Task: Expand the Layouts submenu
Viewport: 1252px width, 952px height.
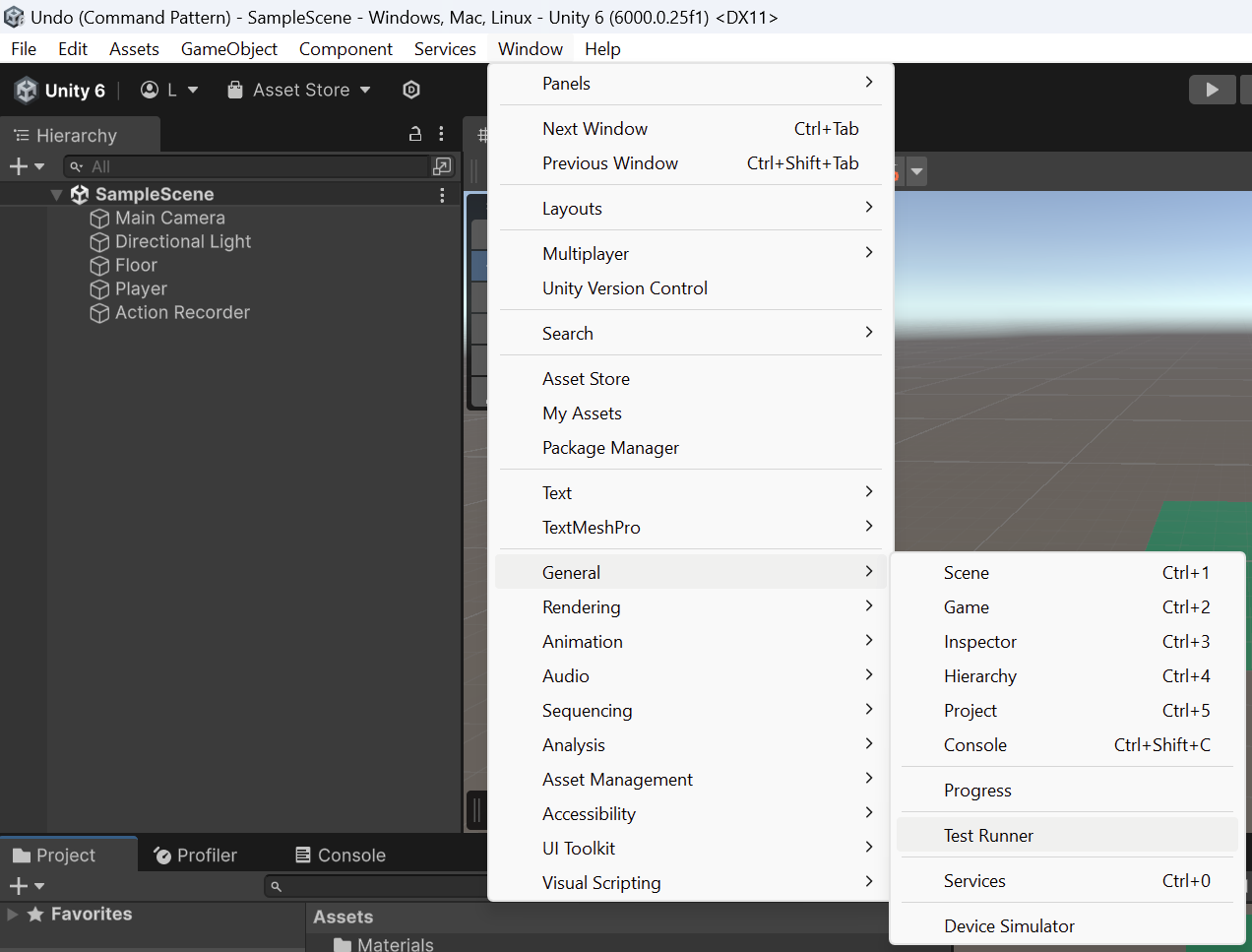Action: coord(691,209)
